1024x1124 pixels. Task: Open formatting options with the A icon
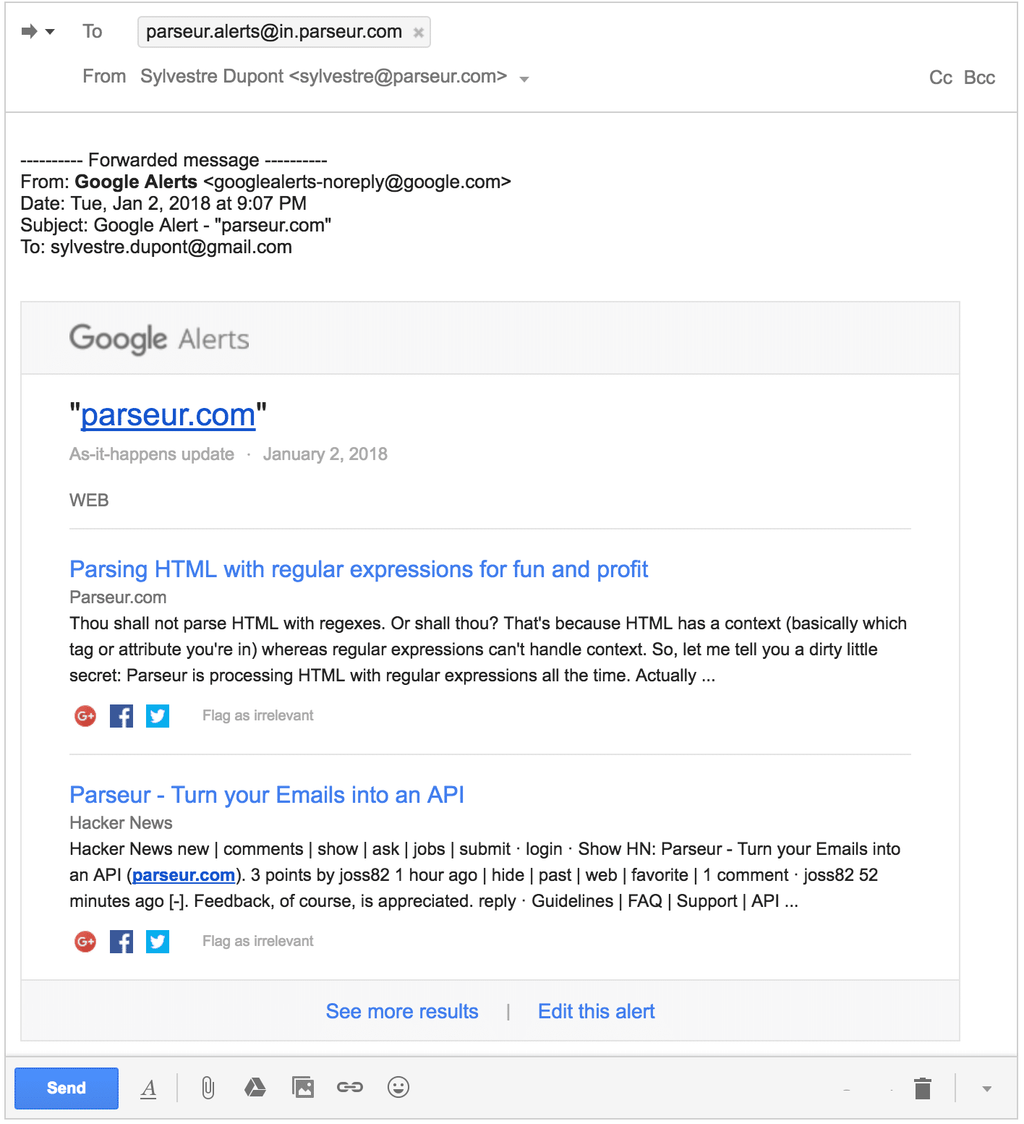tap(149, 1088)
